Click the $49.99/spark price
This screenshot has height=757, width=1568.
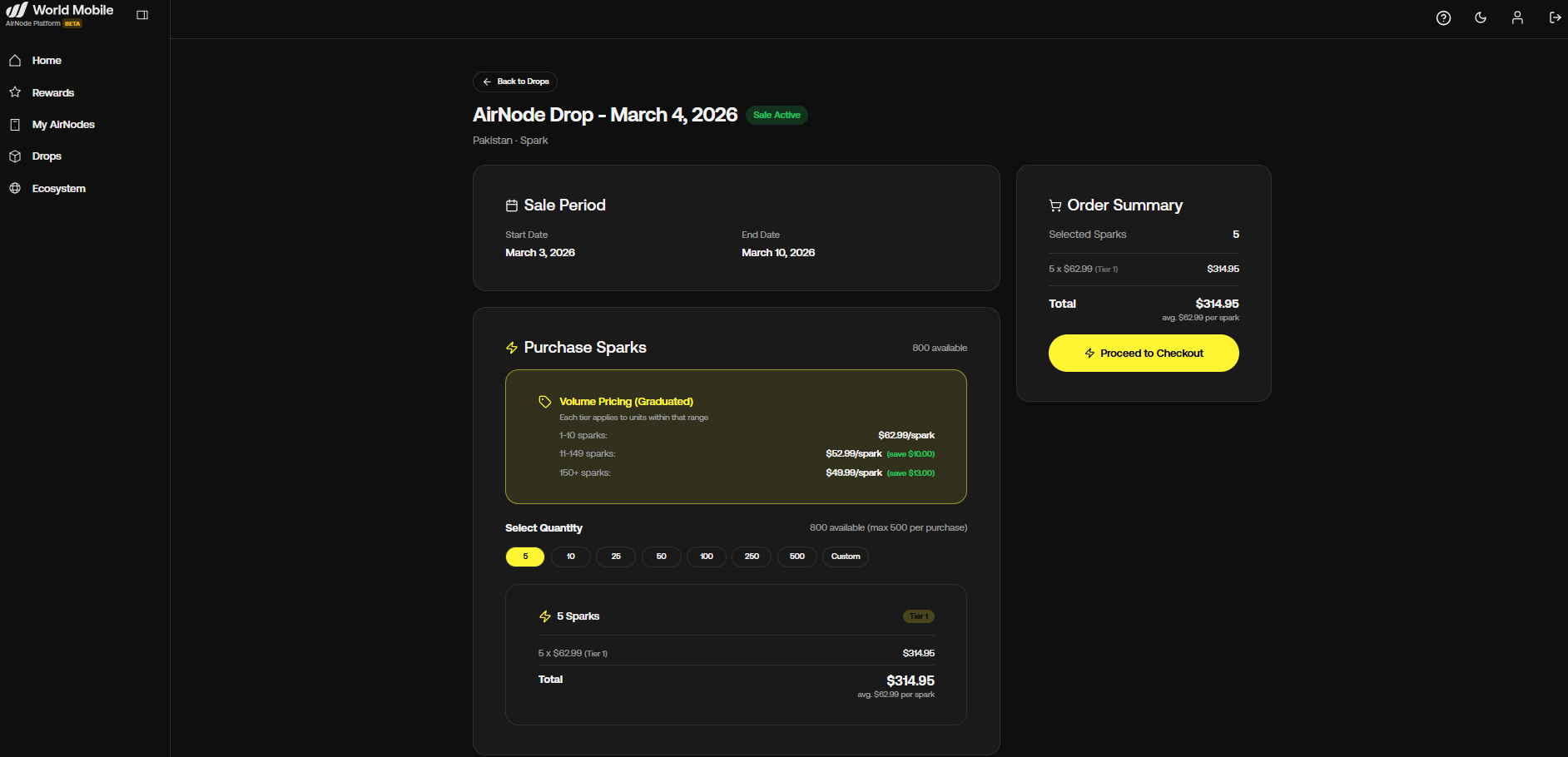click(854, 473)
